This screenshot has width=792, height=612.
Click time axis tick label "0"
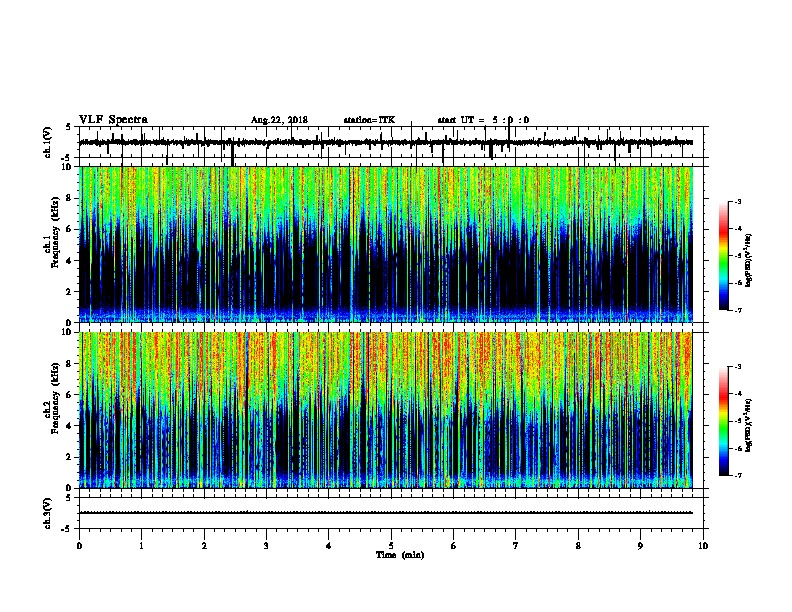pos(79,546)
